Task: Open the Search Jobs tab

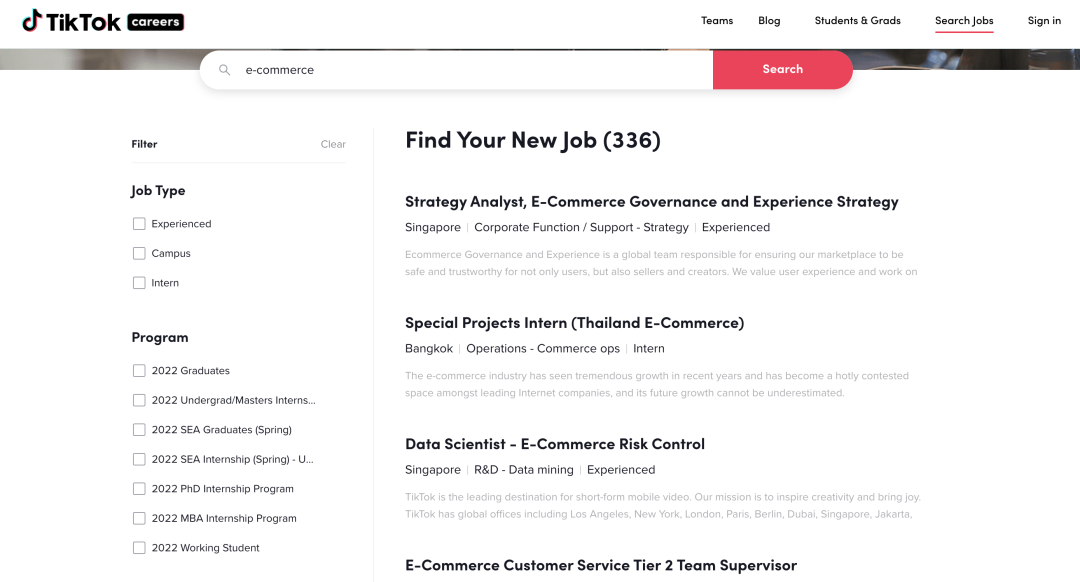Action: pos(964,21)
